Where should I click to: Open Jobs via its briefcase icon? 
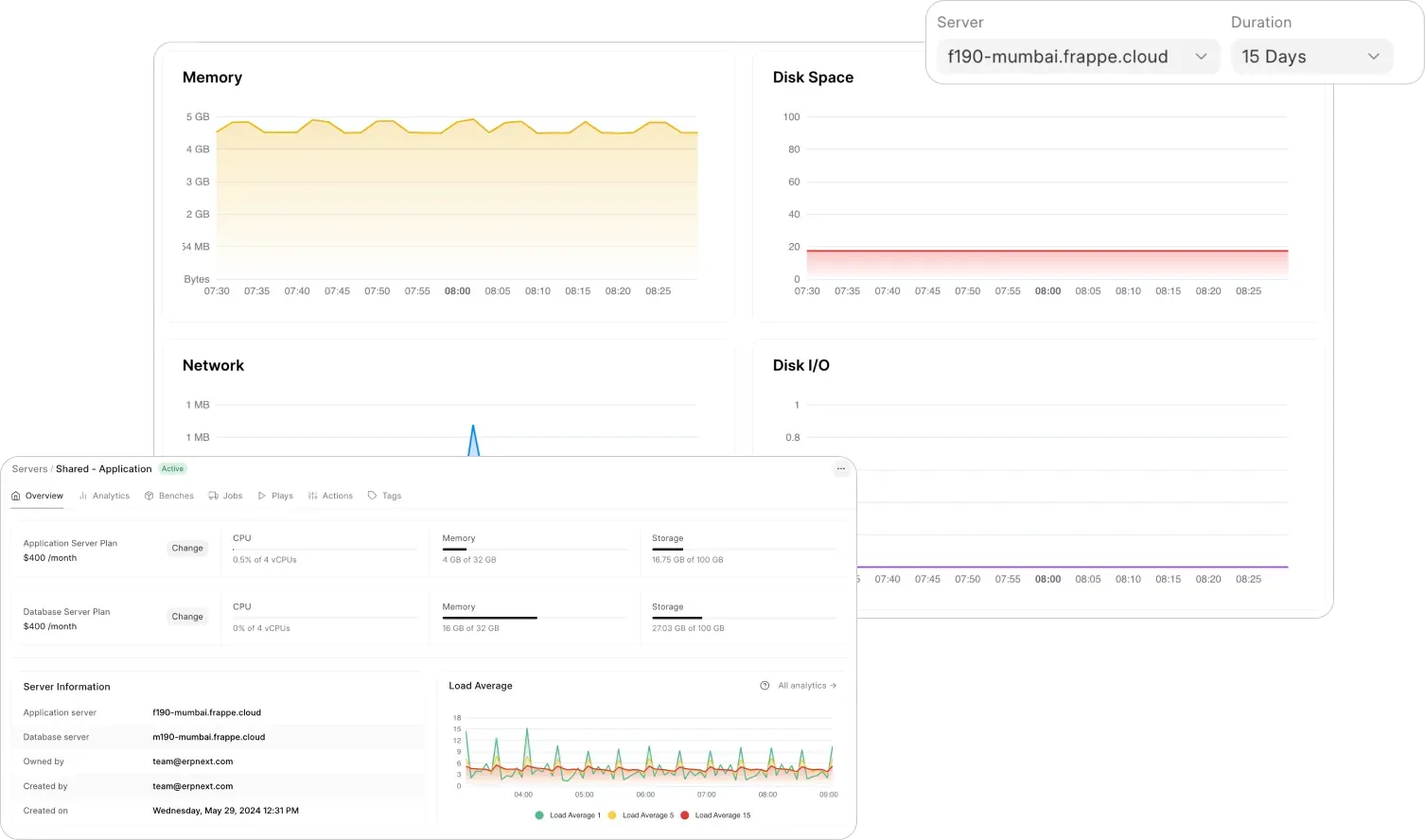click(x=214, y=496)
